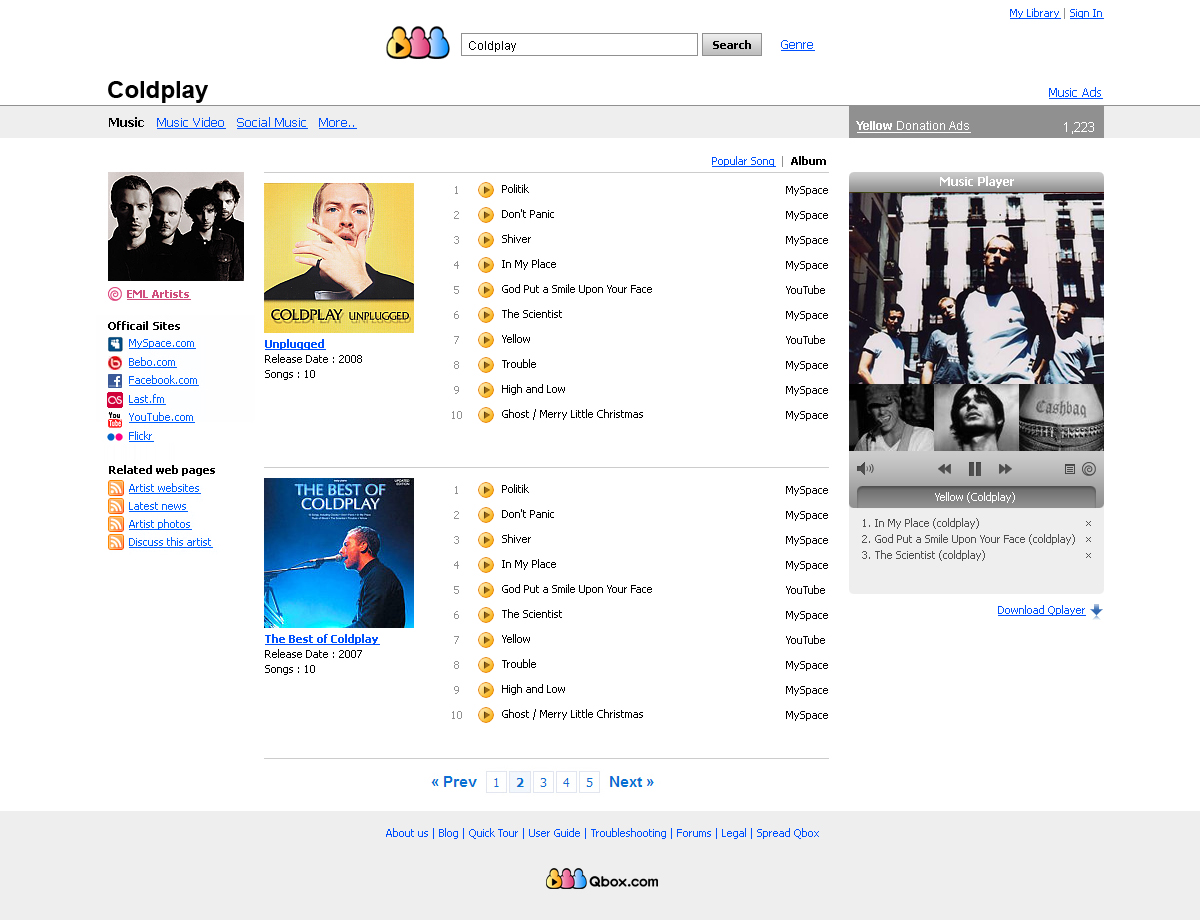1200x920 pixels.
Task: Click the Facebook site icon
Action: point(115,381)
